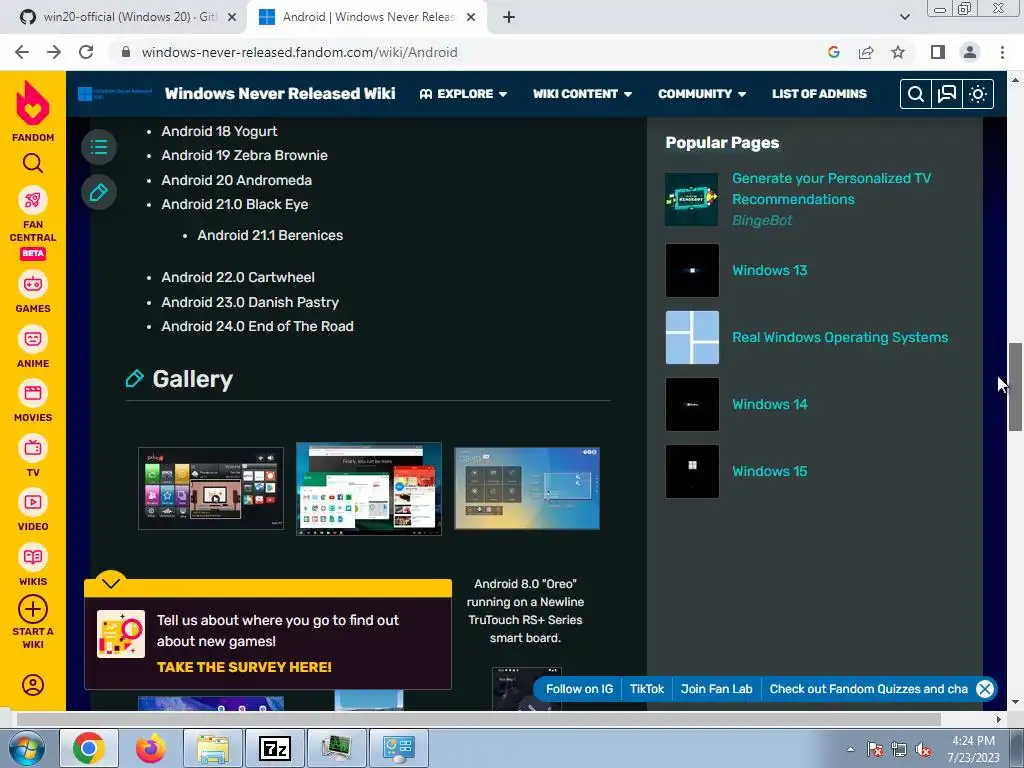Open the Windows 15 popular page link

[769, 472]
